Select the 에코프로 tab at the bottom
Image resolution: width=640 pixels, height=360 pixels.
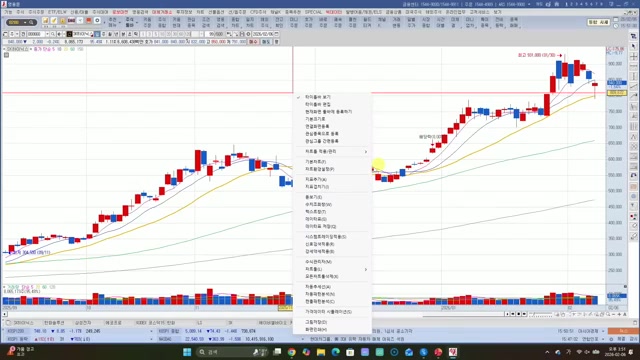click(x=113, y=323)
